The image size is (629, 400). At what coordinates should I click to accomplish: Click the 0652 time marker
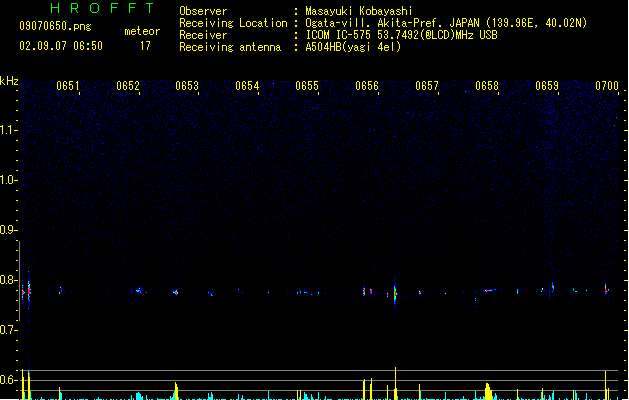[128, 86]
